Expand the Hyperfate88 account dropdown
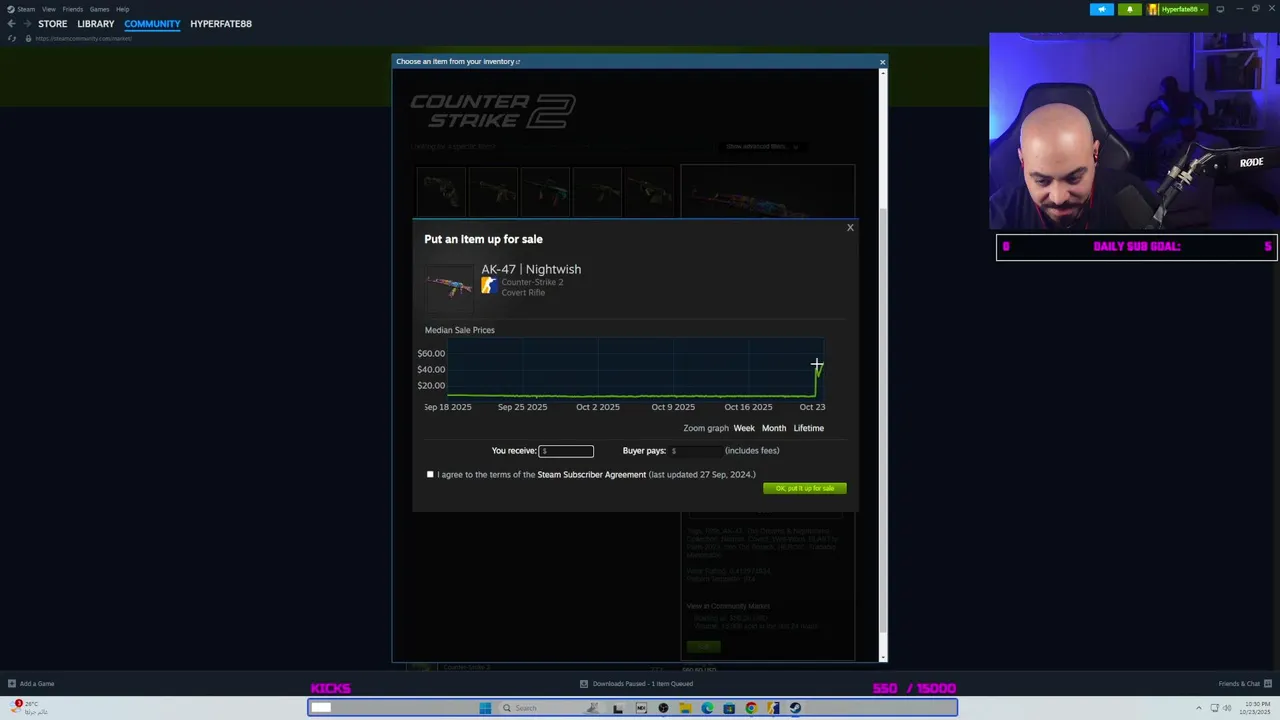Screen dimensions: 1280x720 [x=1178, y=9]
